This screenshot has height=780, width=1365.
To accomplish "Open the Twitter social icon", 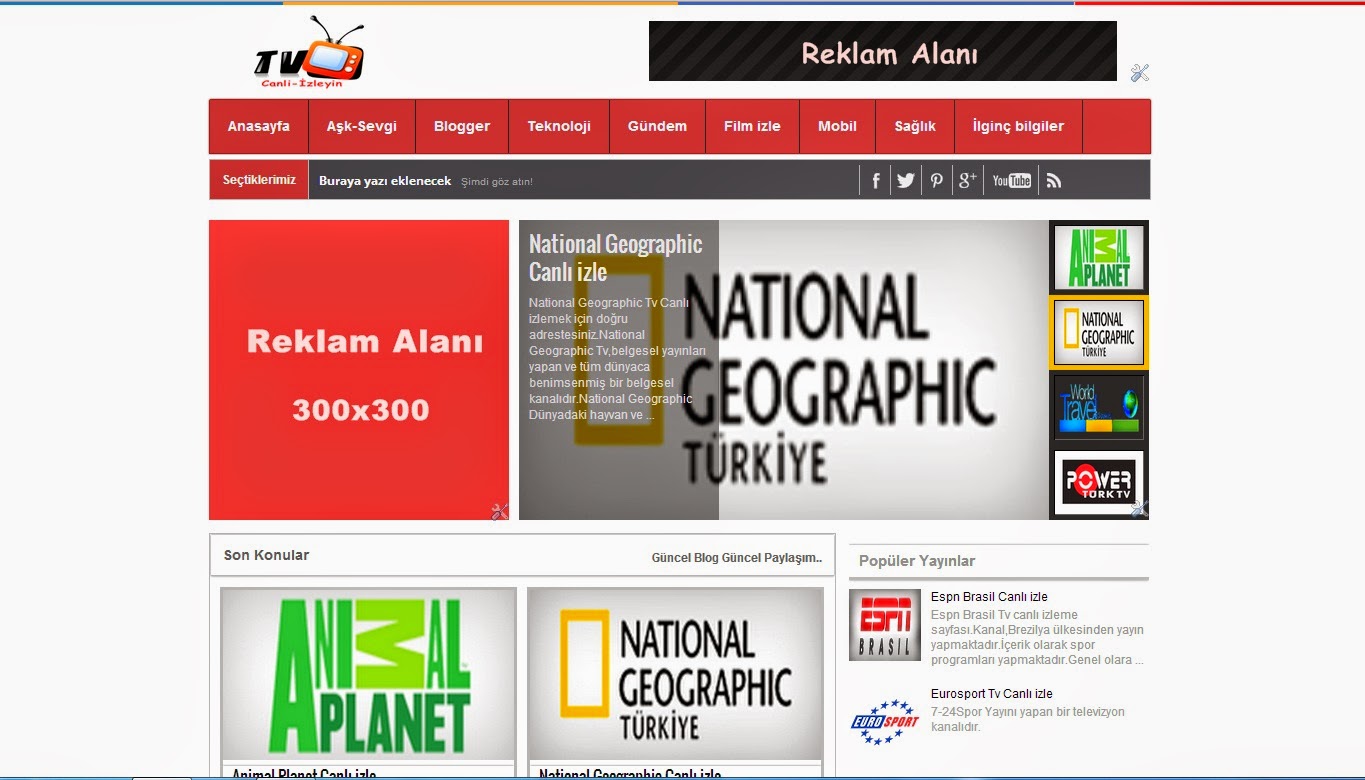I will coord(906,180).
